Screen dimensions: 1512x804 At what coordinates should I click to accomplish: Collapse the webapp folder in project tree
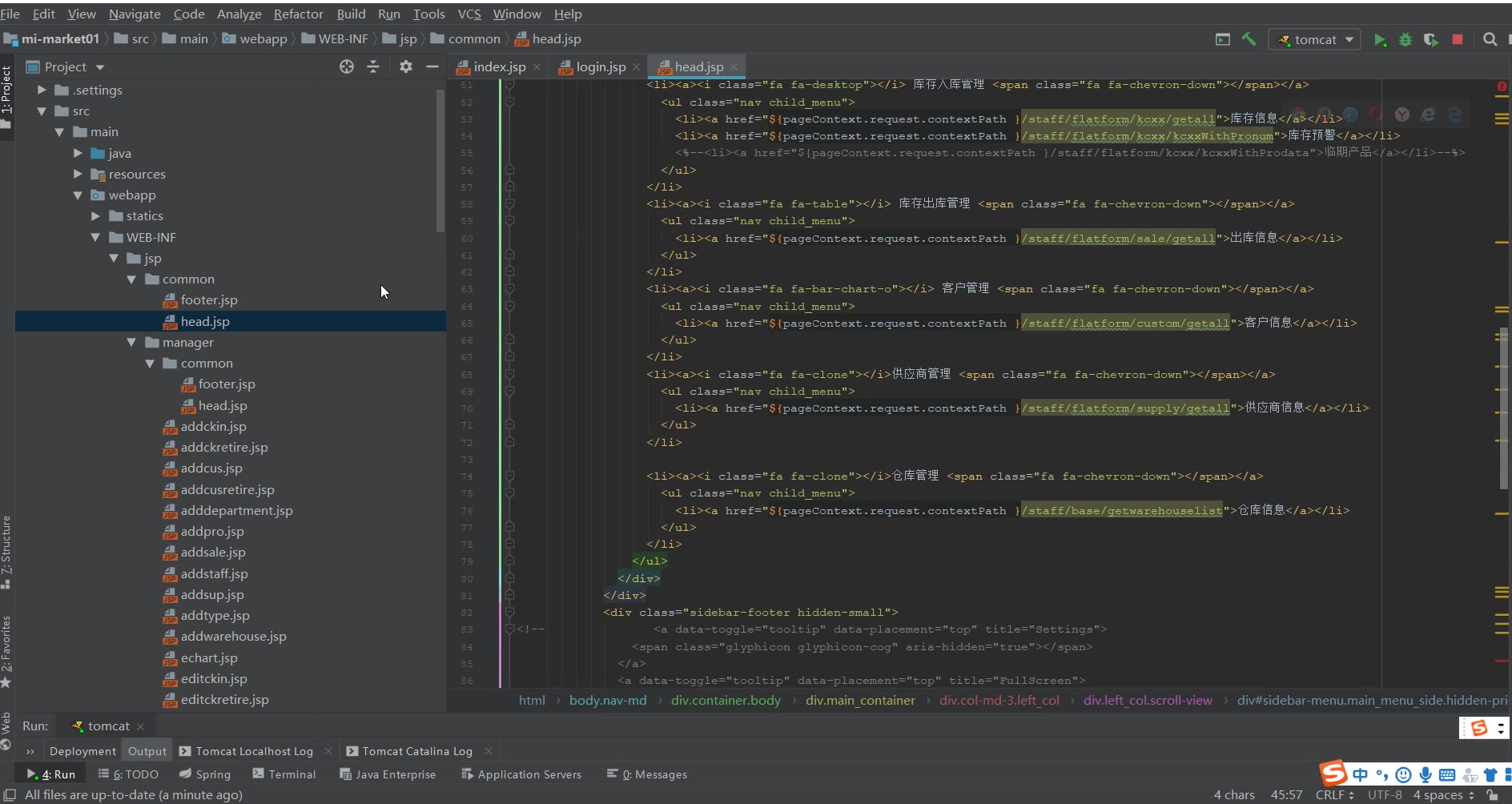click(78, 195)
